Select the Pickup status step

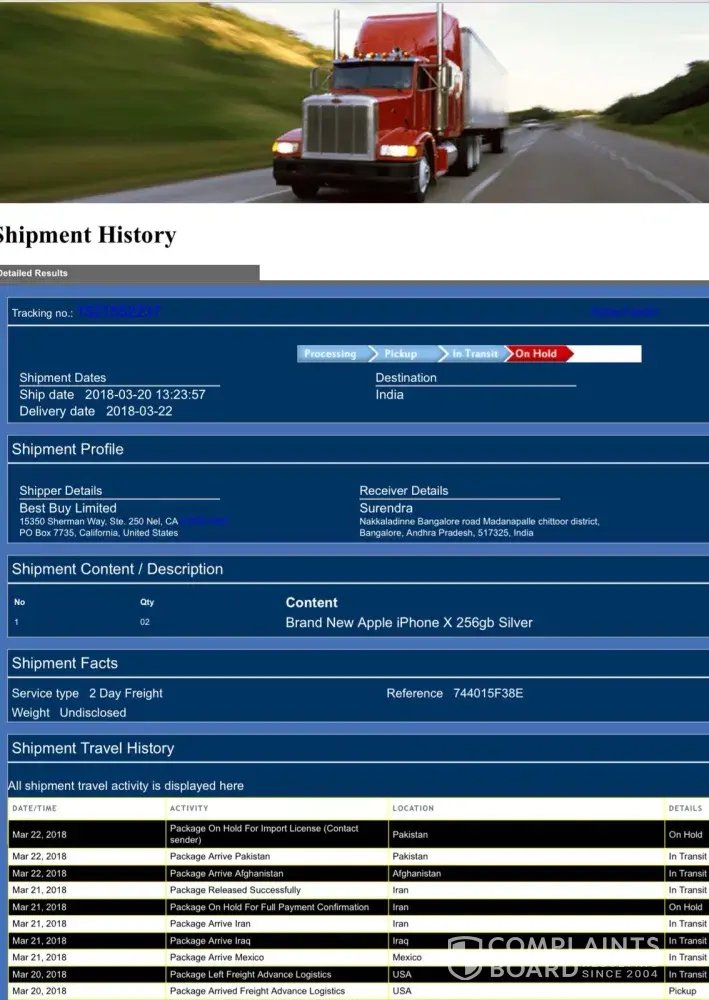[x=403, y=354]
